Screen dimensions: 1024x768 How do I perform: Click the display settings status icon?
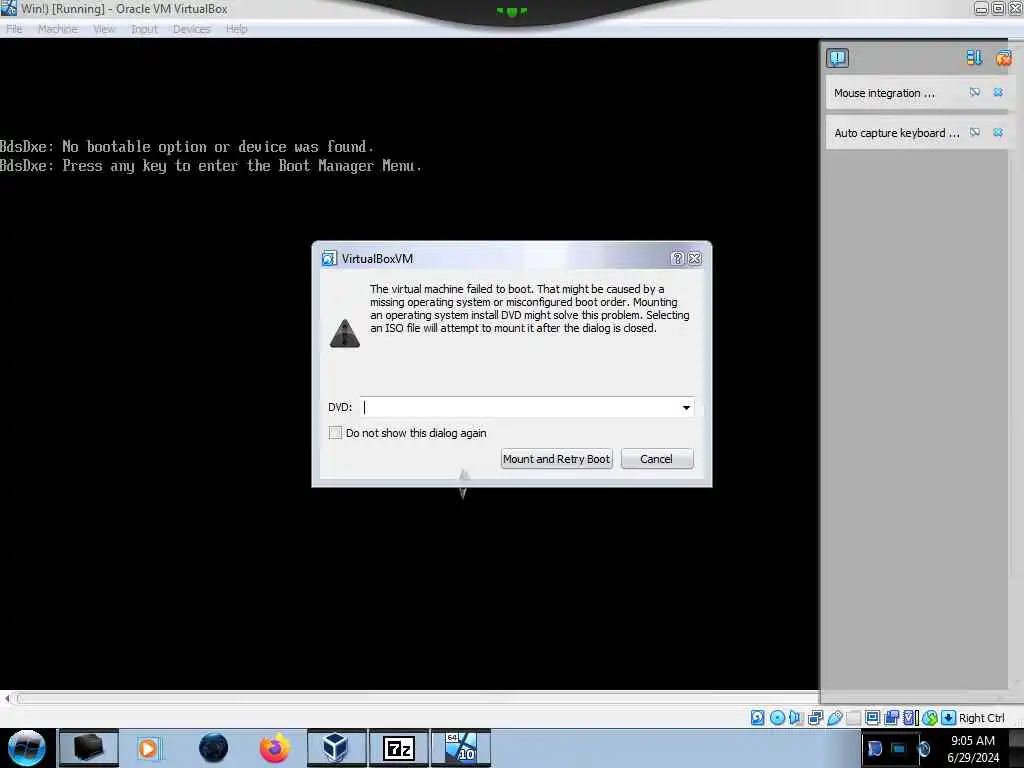[872, 718]
